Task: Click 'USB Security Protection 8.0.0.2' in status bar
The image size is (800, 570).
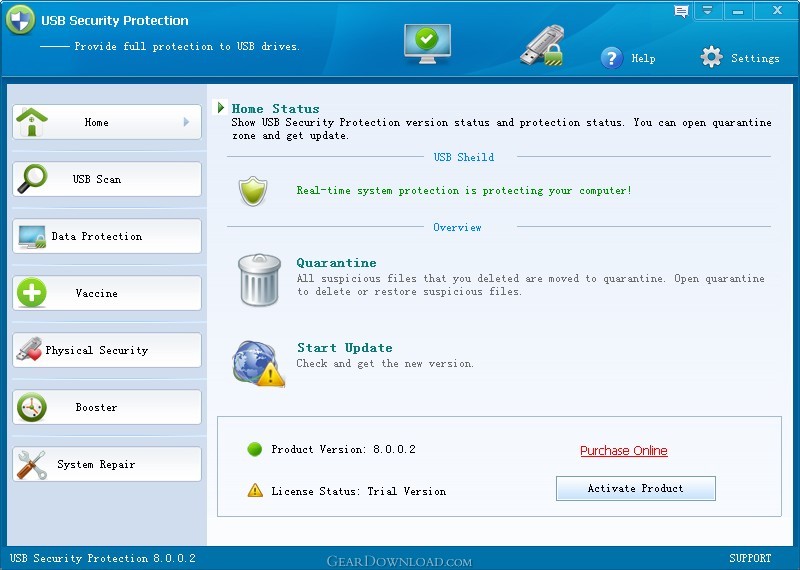Action: coord(103,558)
